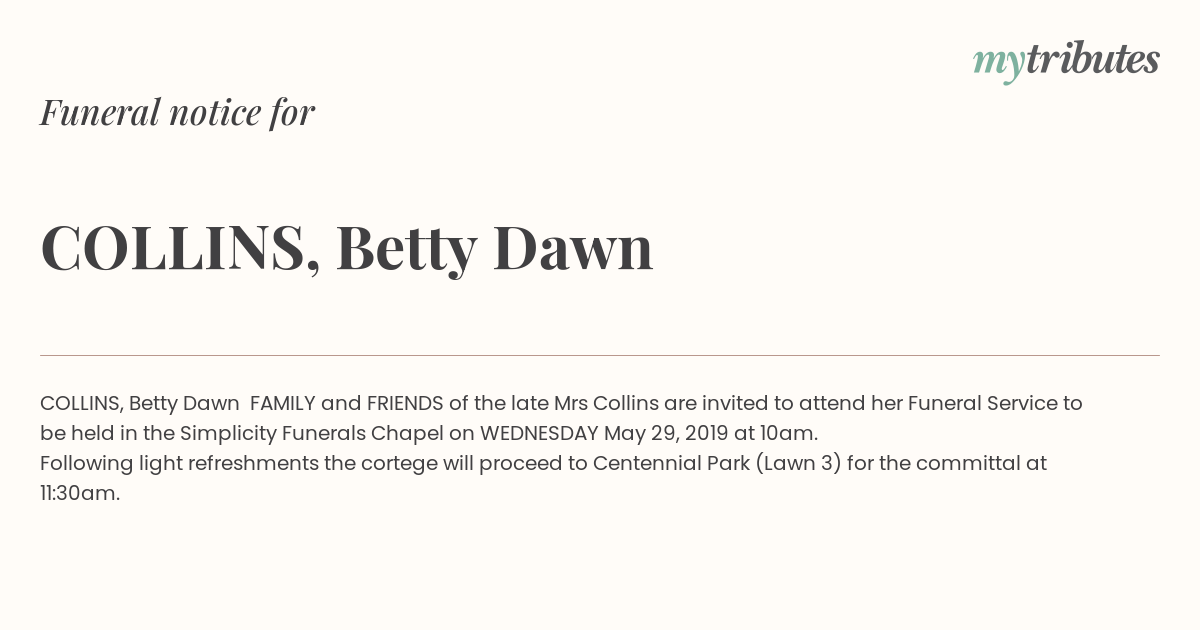Click the horizontal divider line below the title
This screenshot has height=630, width=1200.
point(600,355)
